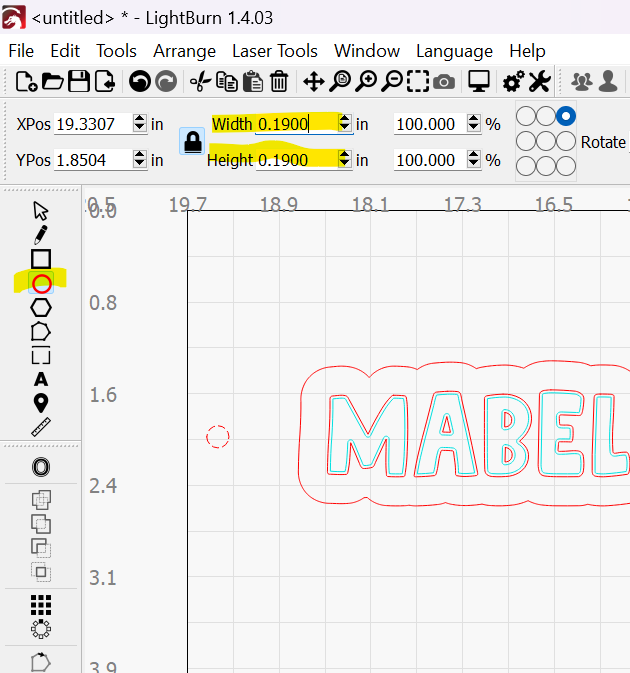Select the Rectangle drawing tool

[x=41, y=259]
